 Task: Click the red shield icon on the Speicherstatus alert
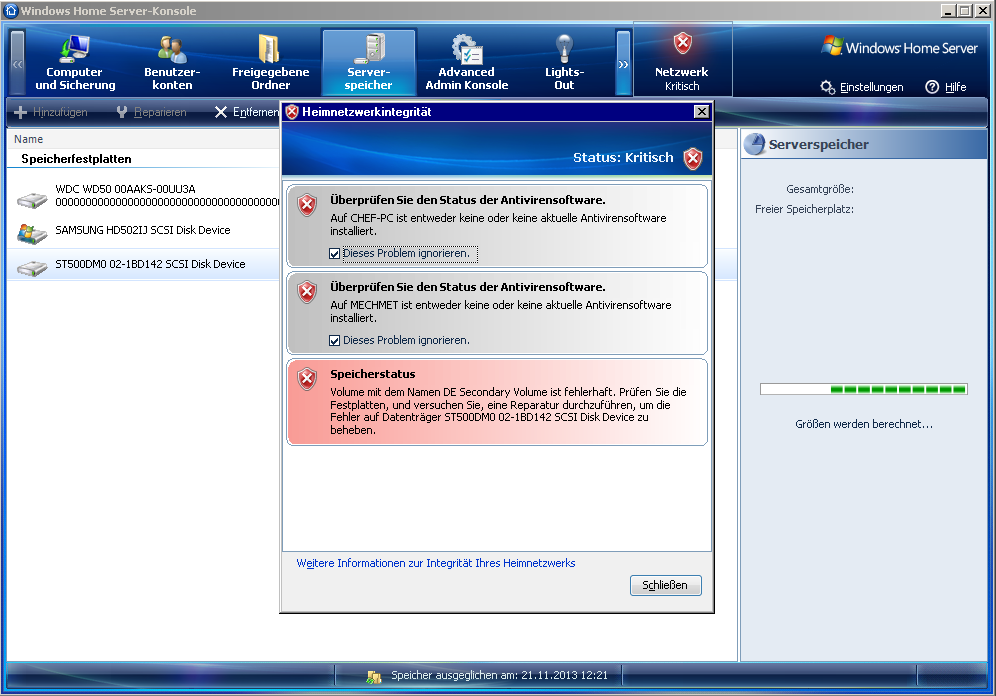point(307,379)
